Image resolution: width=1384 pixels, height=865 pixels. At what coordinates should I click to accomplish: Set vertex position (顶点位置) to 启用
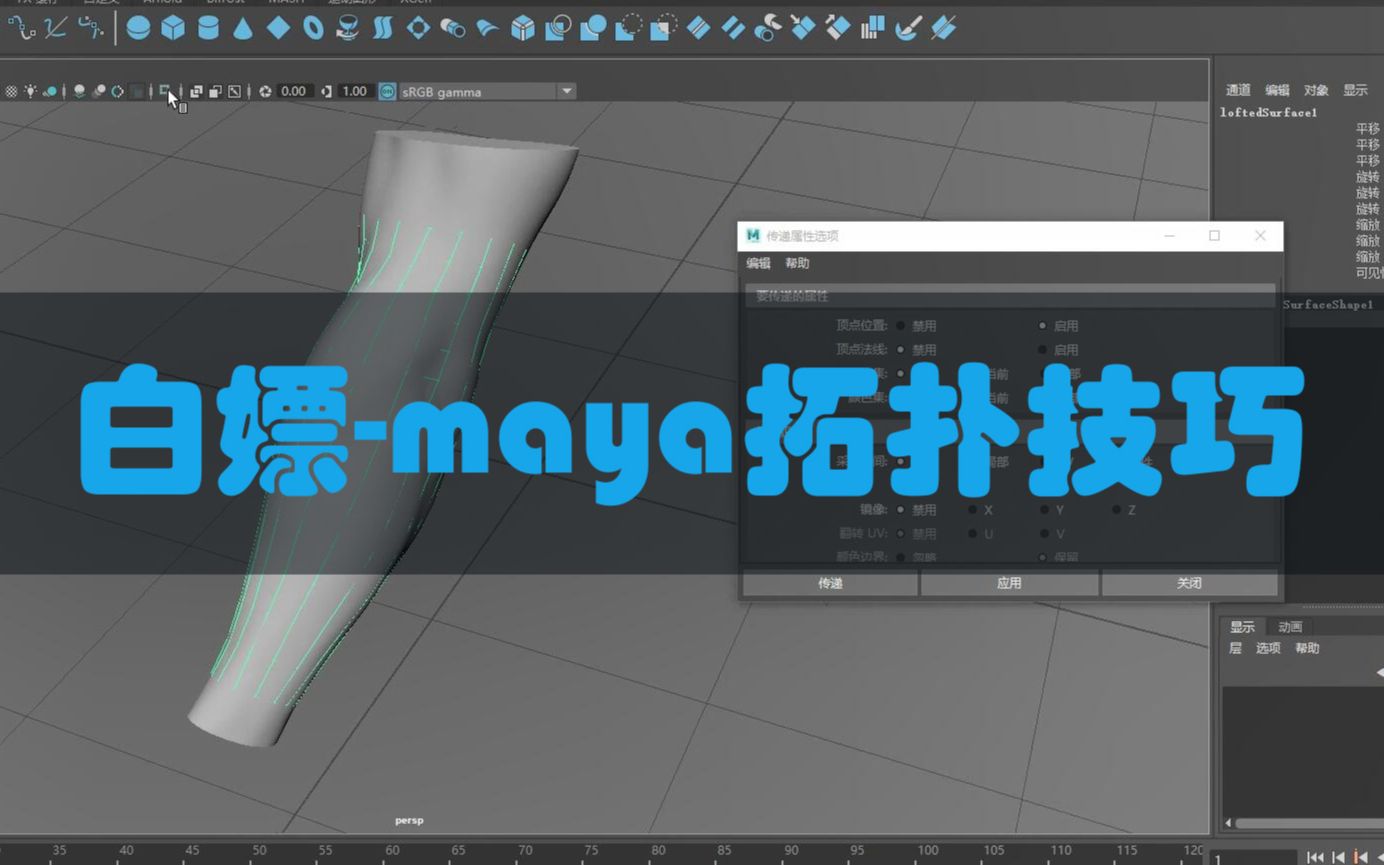(1043, 326)
